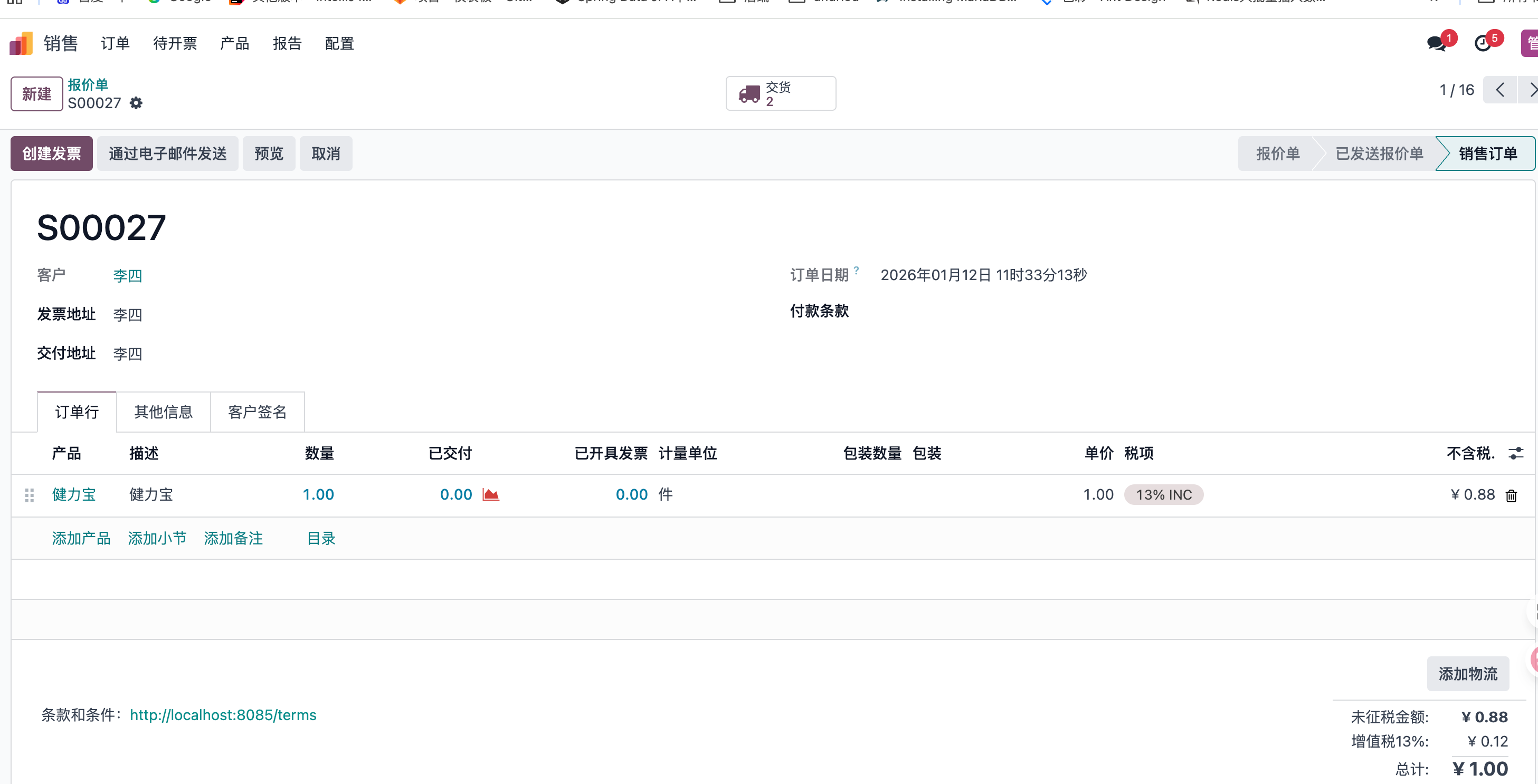Delete the 健力宝 order line trash icon
This screenshot has height=784, width=1538.
(1511, 496)
